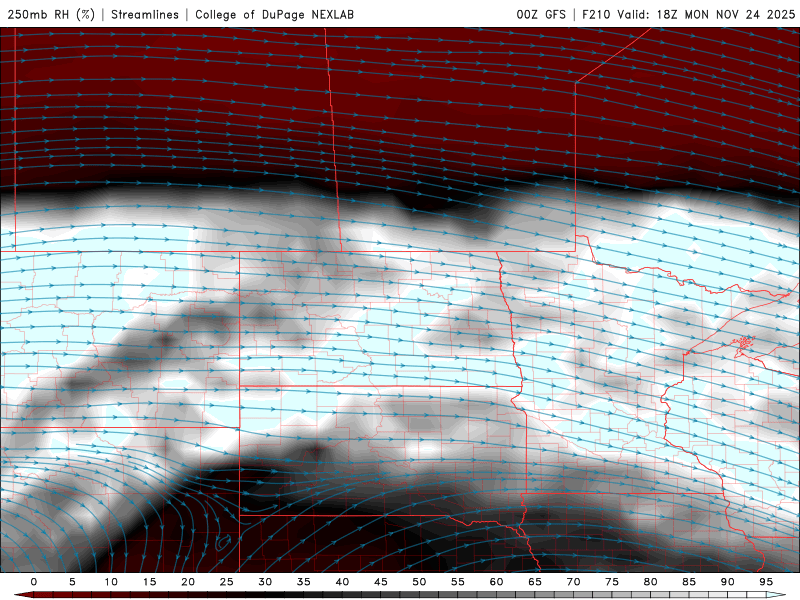
Task: Click the "75" colorbar scale label
Action: coord(612,582)
